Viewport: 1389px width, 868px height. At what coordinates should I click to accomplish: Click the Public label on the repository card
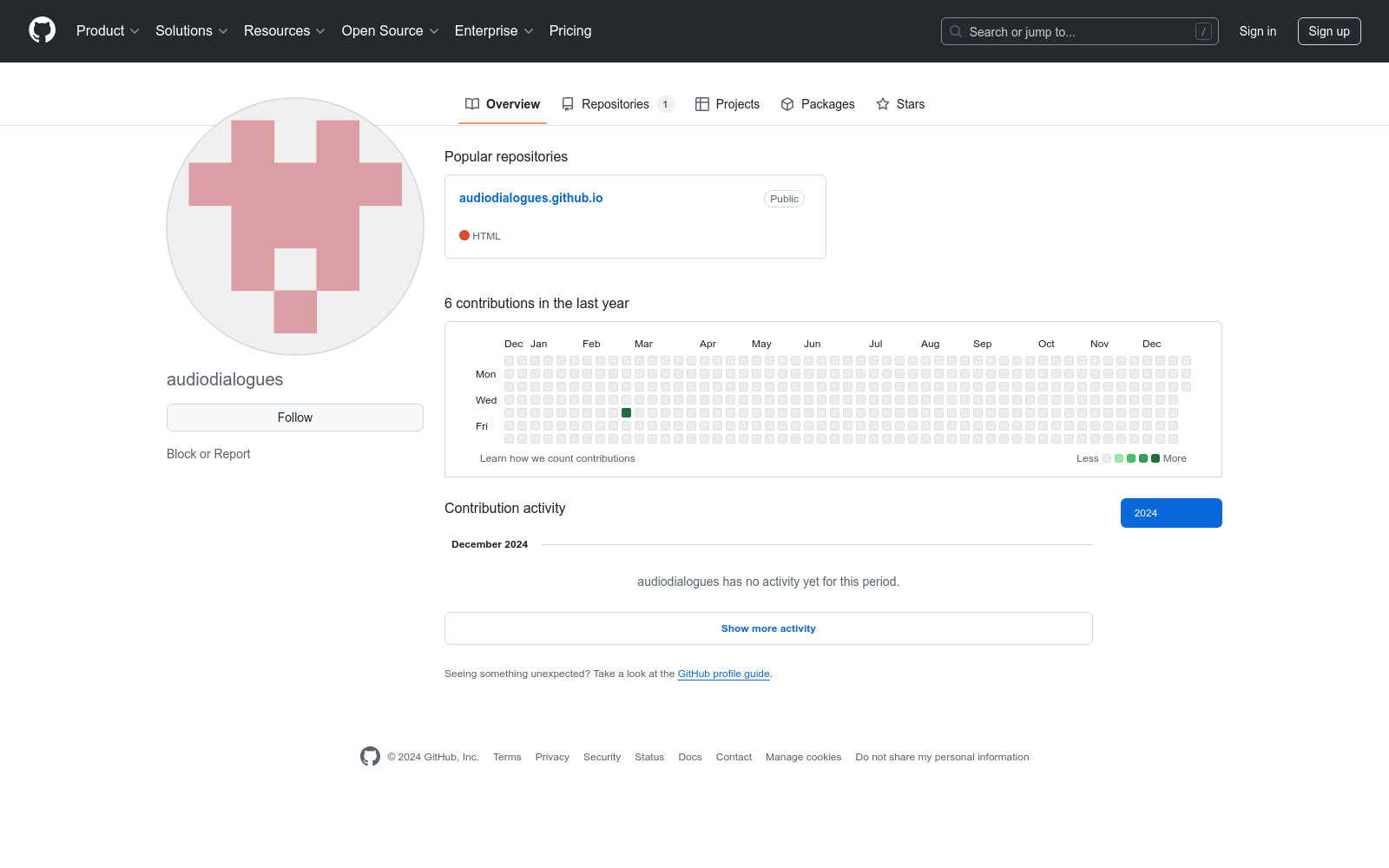coord(784,199)
